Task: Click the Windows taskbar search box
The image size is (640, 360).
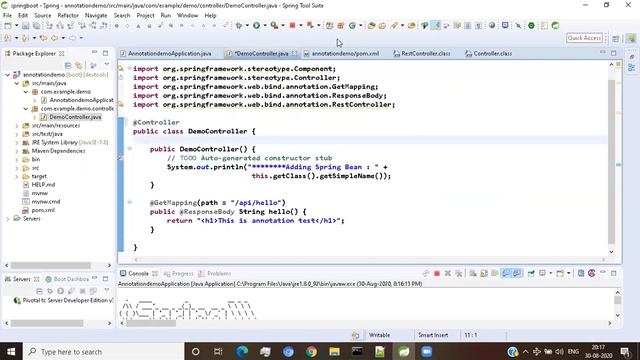Action: tap(104, 351)
